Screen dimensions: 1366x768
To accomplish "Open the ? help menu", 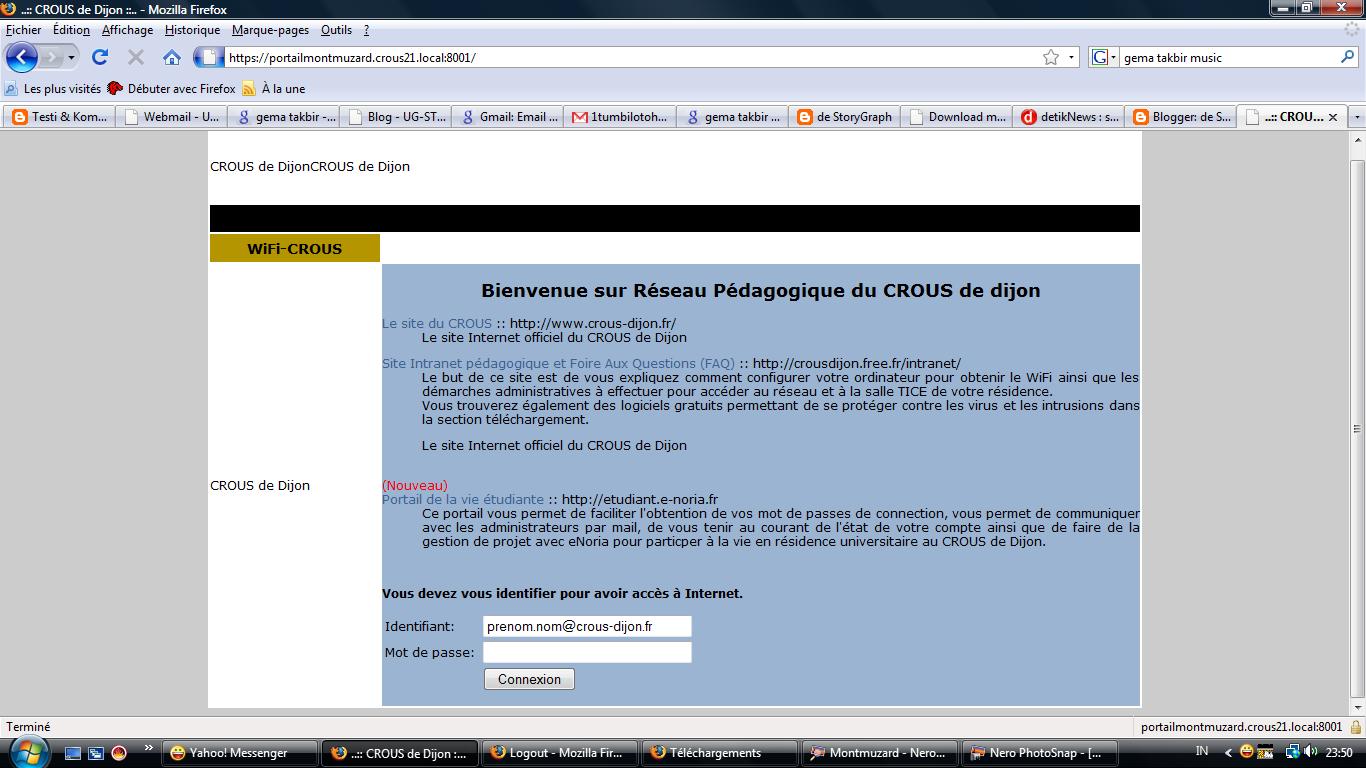I will click(366, 30).
